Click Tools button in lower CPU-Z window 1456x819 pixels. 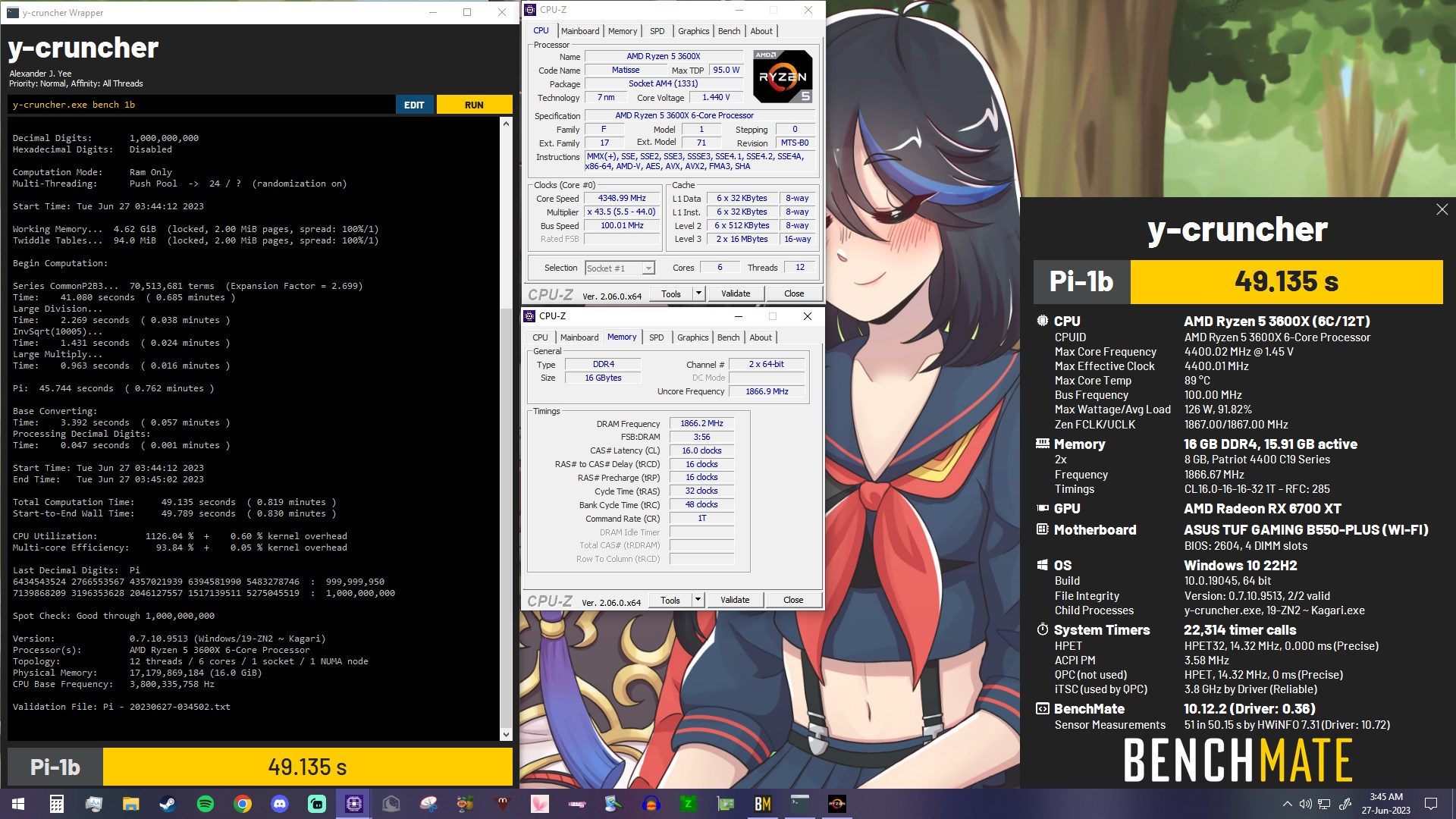tap(670, 600)
